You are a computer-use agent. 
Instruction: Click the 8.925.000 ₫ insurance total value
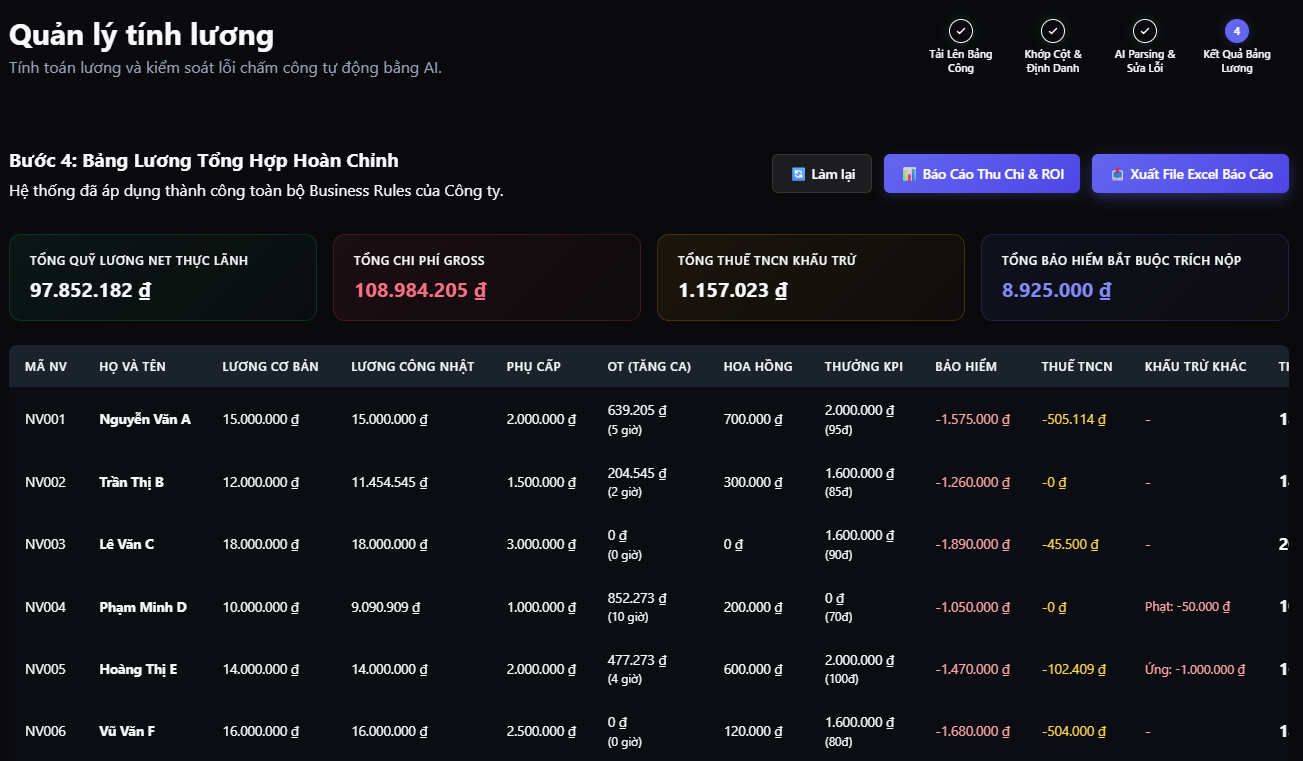point(1057,291)
